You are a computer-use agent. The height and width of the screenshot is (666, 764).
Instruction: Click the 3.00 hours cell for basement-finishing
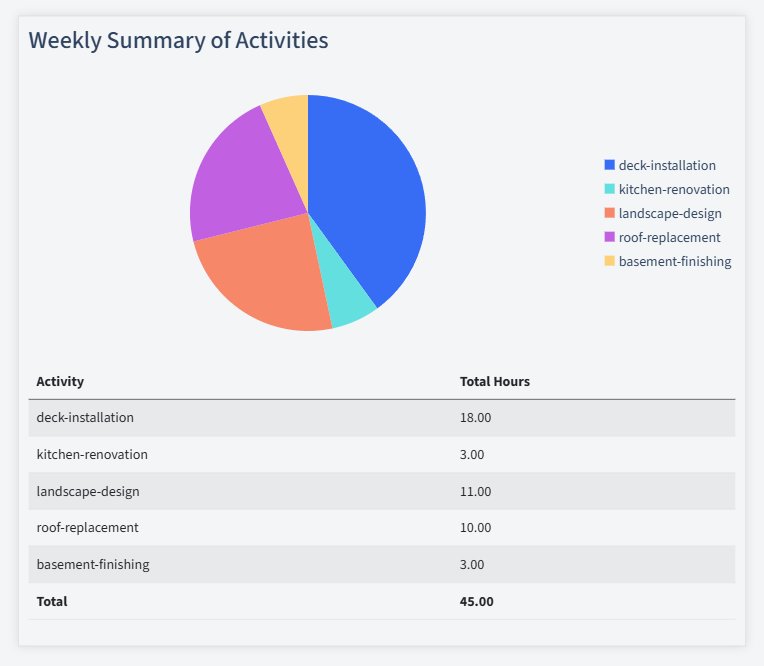click(x=472, y=564)
